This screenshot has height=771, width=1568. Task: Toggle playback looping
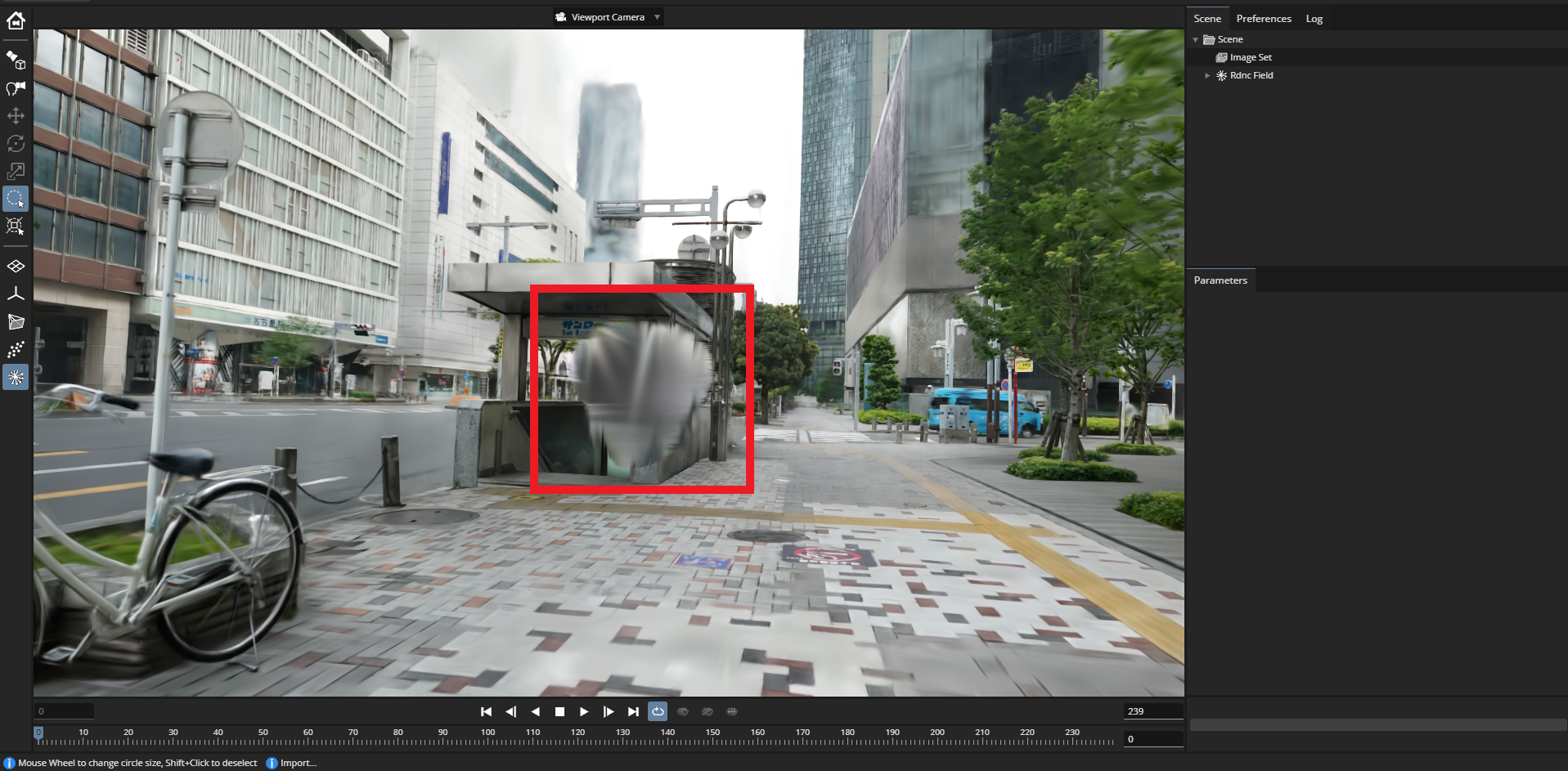(658, 711)
